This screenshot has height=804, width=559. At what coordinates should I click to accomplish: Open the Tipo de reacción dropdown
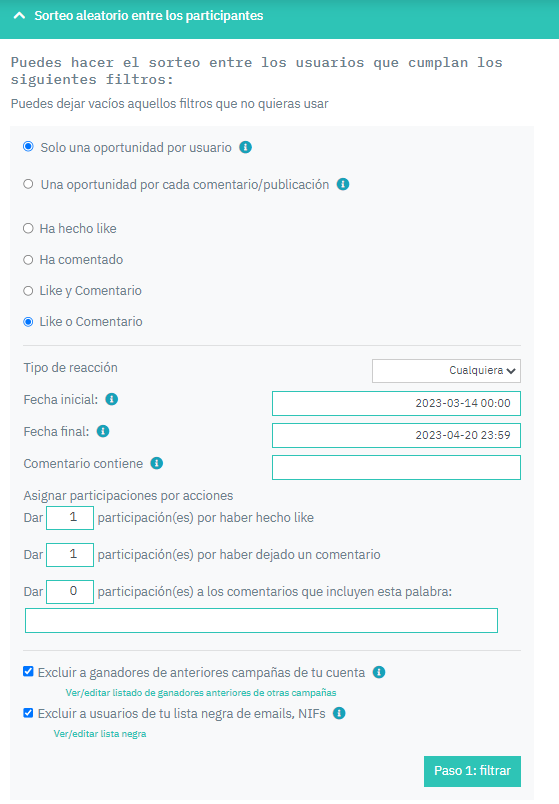446,371
